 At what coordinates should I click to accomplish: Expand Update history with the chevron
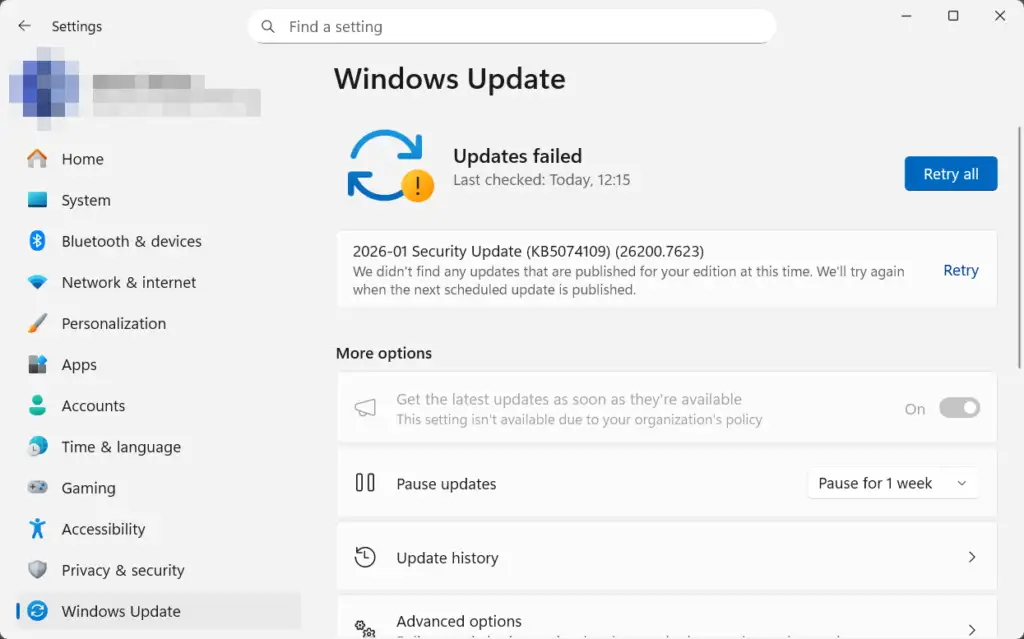[x=971, y=557]
